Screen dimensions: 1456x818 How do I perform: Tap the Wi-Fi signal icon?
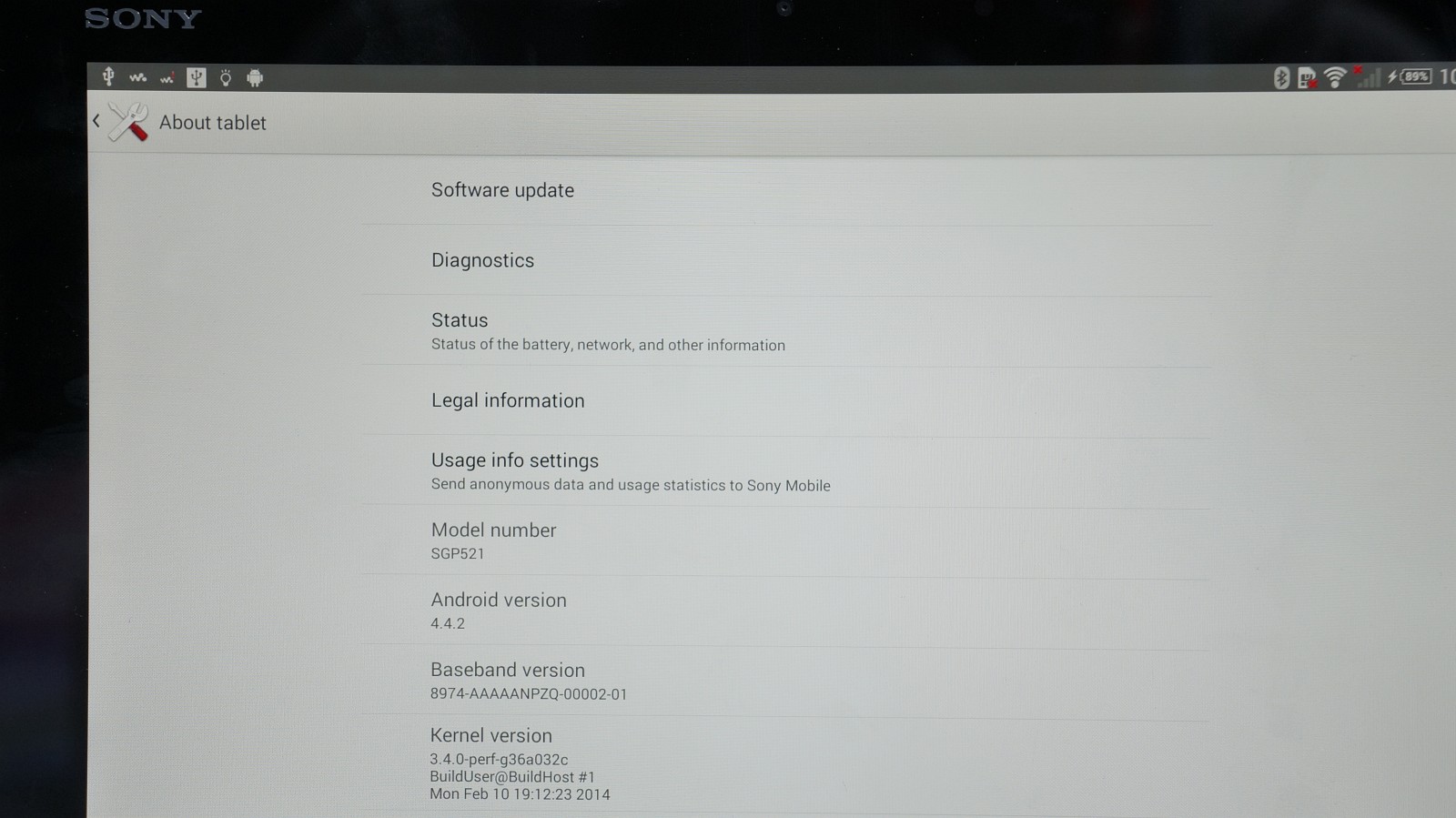(1334, 78)
